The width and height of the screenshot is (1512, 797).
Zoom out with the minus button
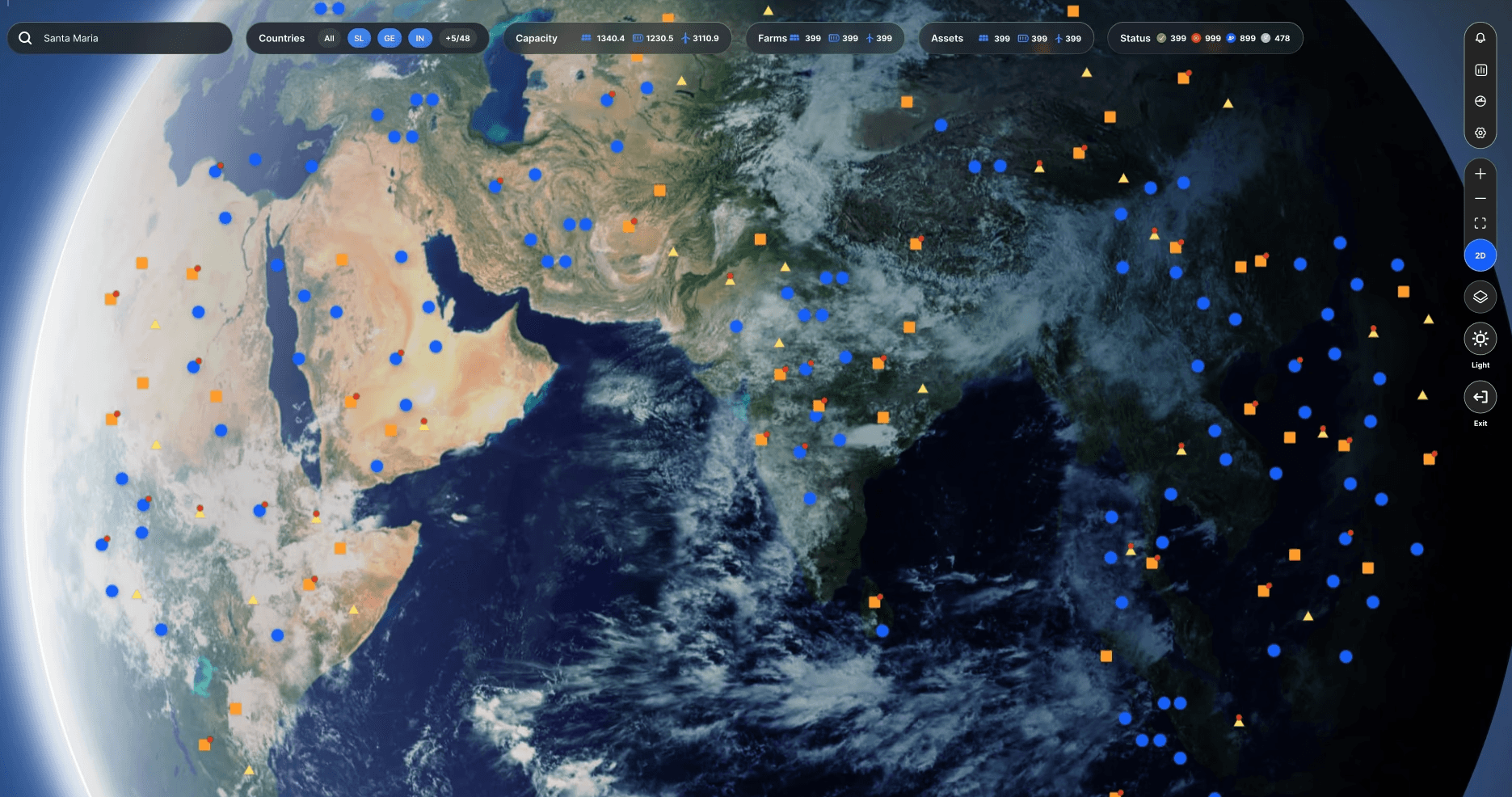coord(1480,198)
